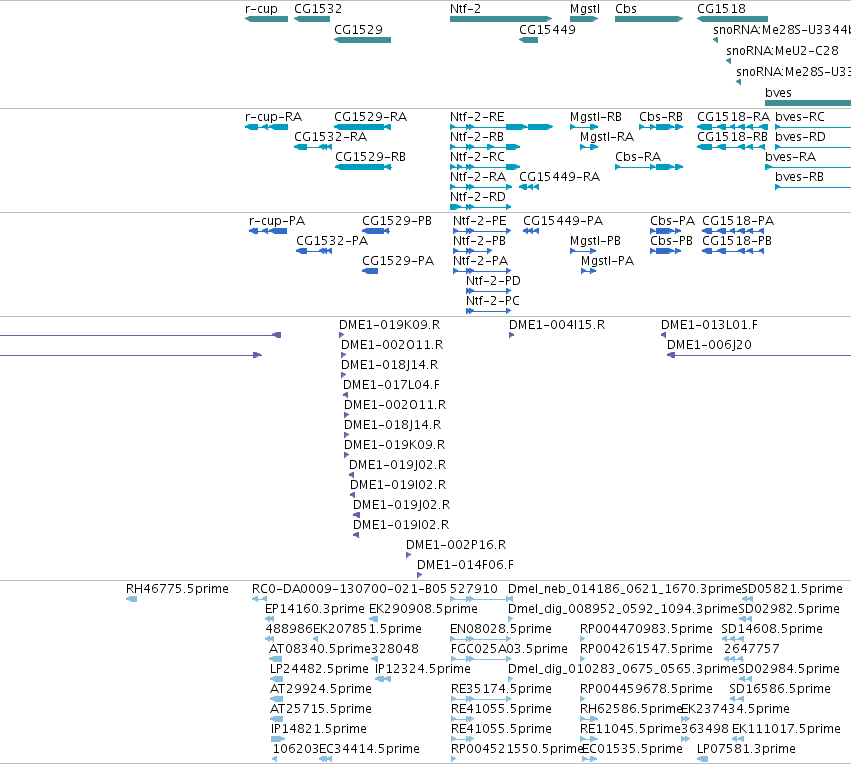Select the CG1529-PA protein label

click(398, 261)
